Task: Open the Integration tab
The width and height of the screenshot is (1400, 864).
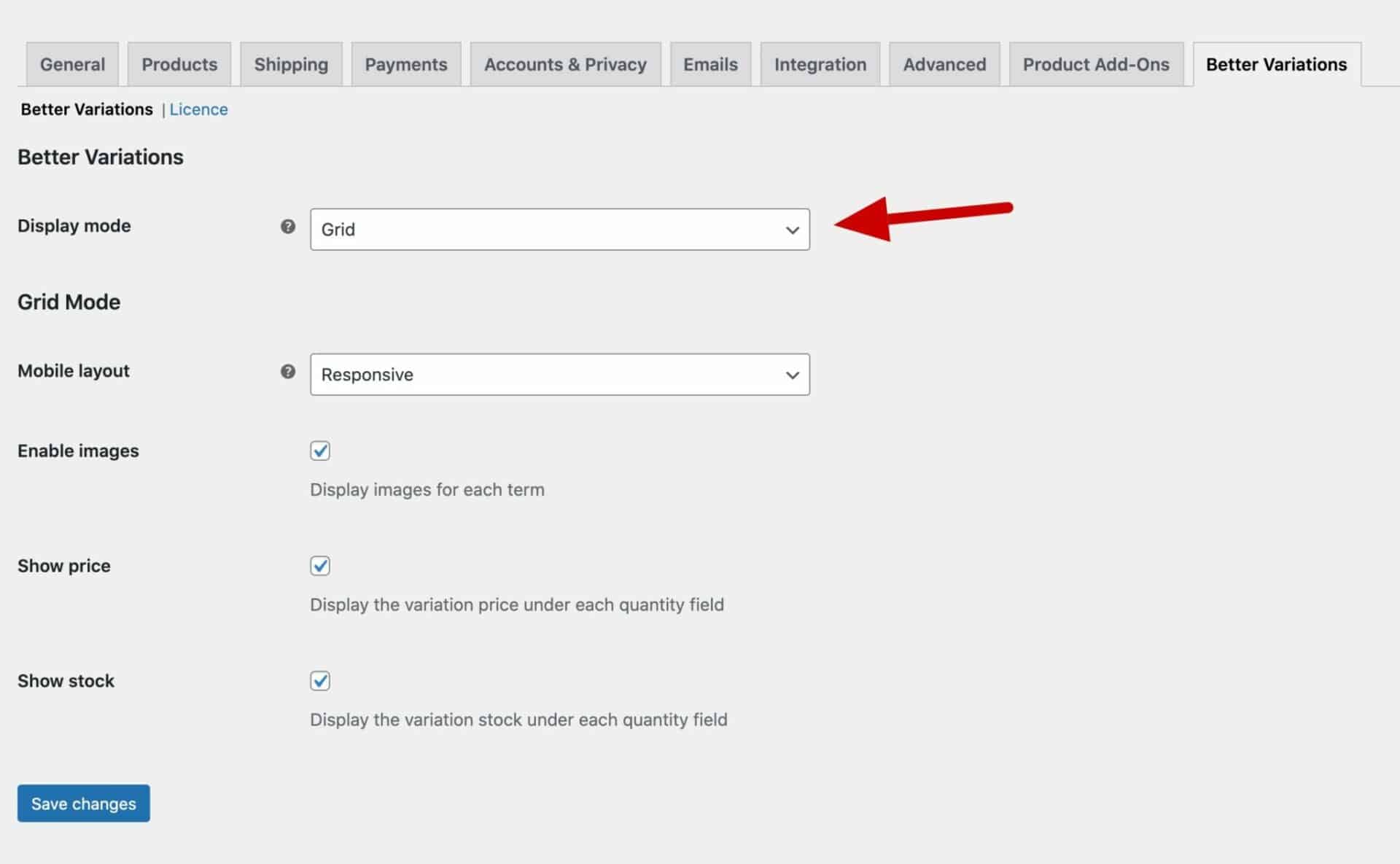Action: (x=820, y=64)
